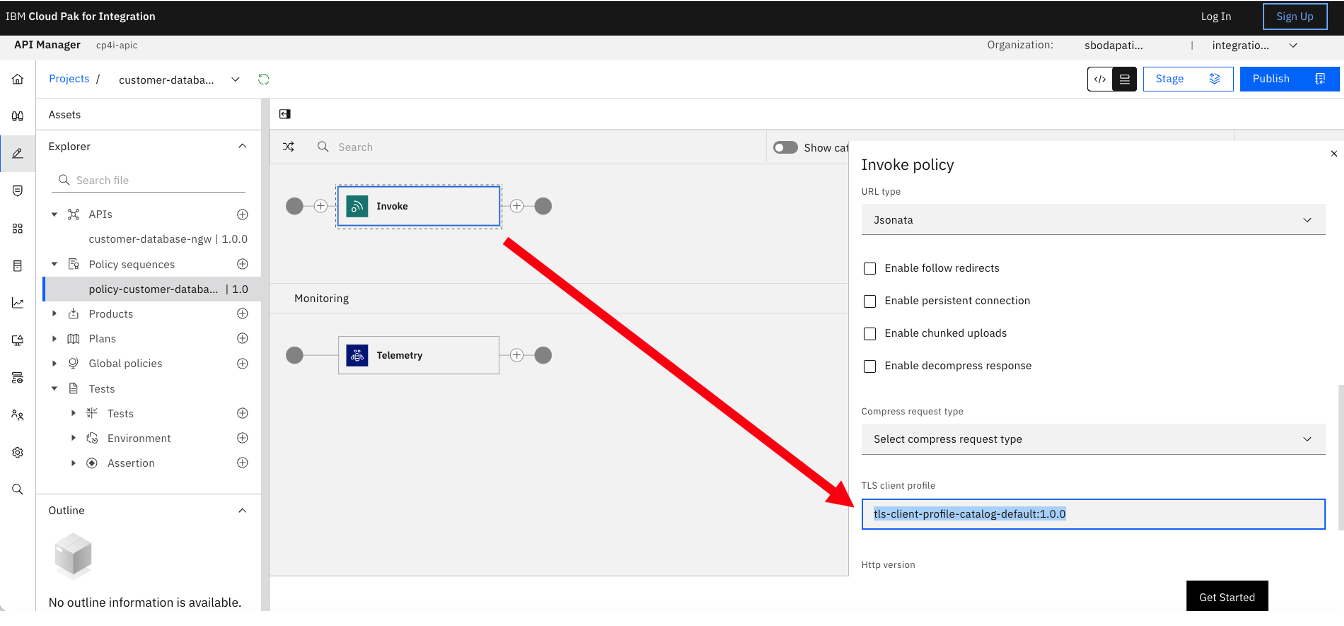Select the Telemetry policy node
1344x626 pixels.
418,355
